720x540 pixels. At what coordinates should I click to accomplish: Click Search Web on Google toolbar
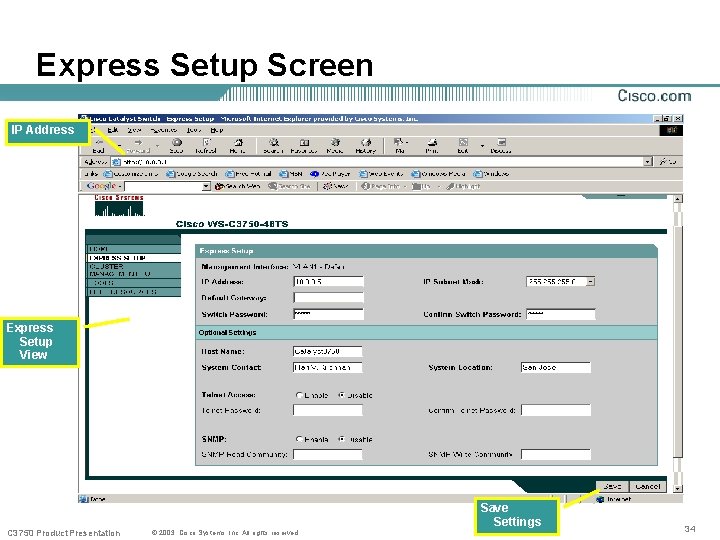click(237, 186)
